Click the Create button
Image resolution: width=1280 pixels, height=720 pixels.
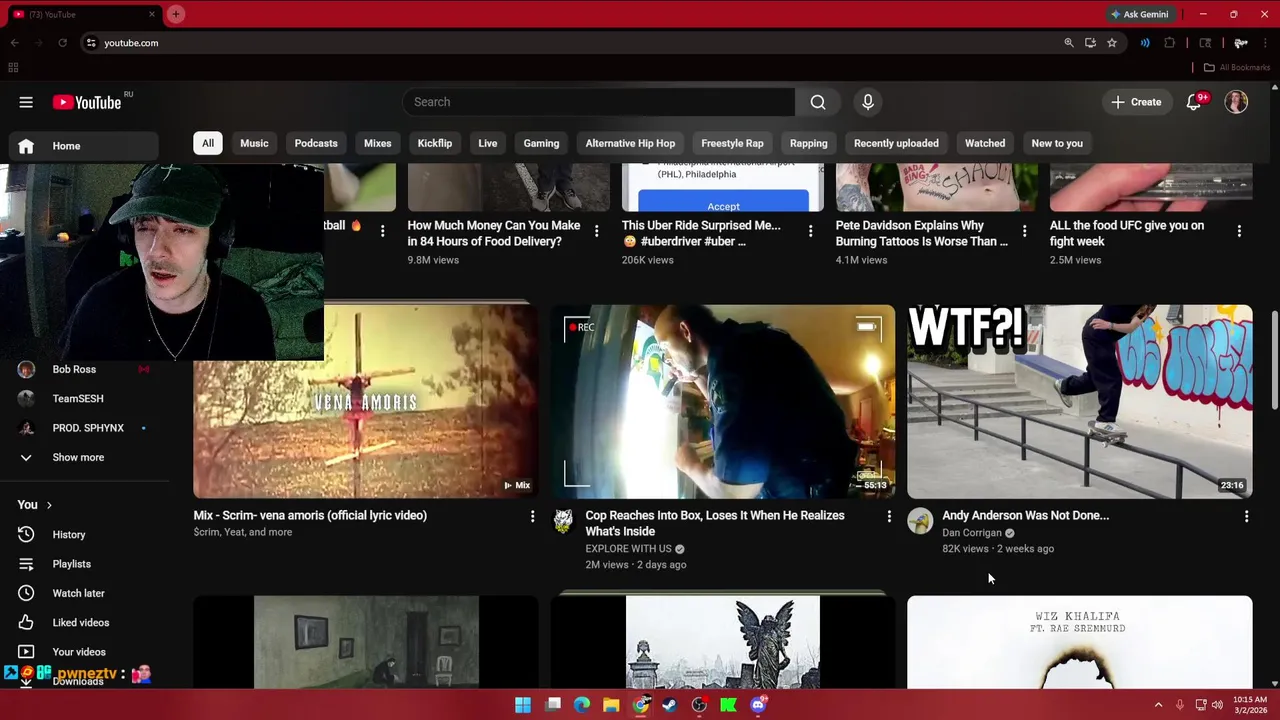(1136, 102)
